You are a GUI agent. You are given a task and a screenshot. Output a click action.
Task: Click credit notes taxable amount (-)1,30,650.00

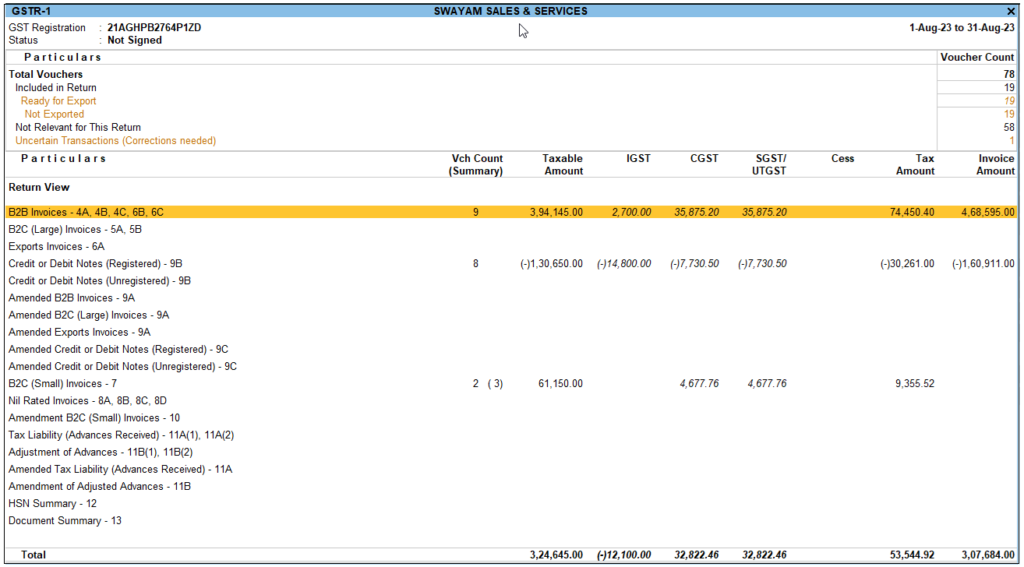551,263
